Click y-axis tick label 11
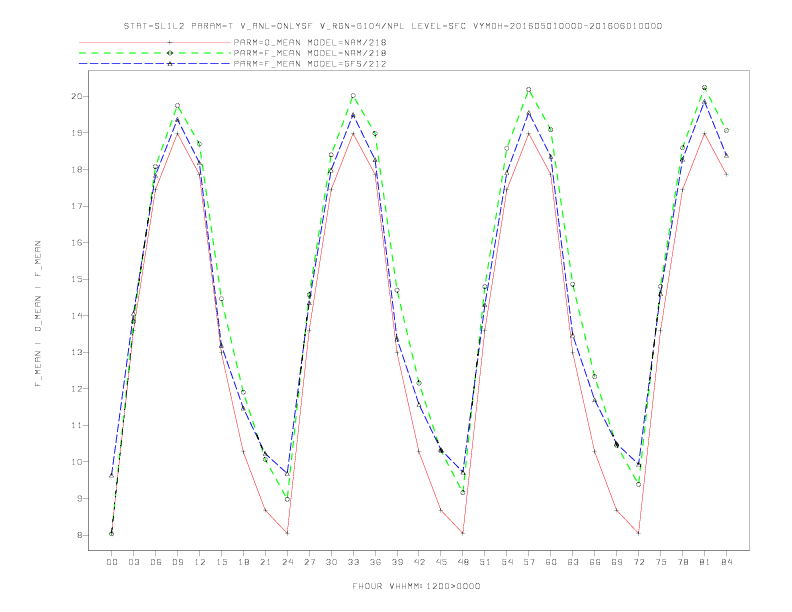 pos(77,425)
